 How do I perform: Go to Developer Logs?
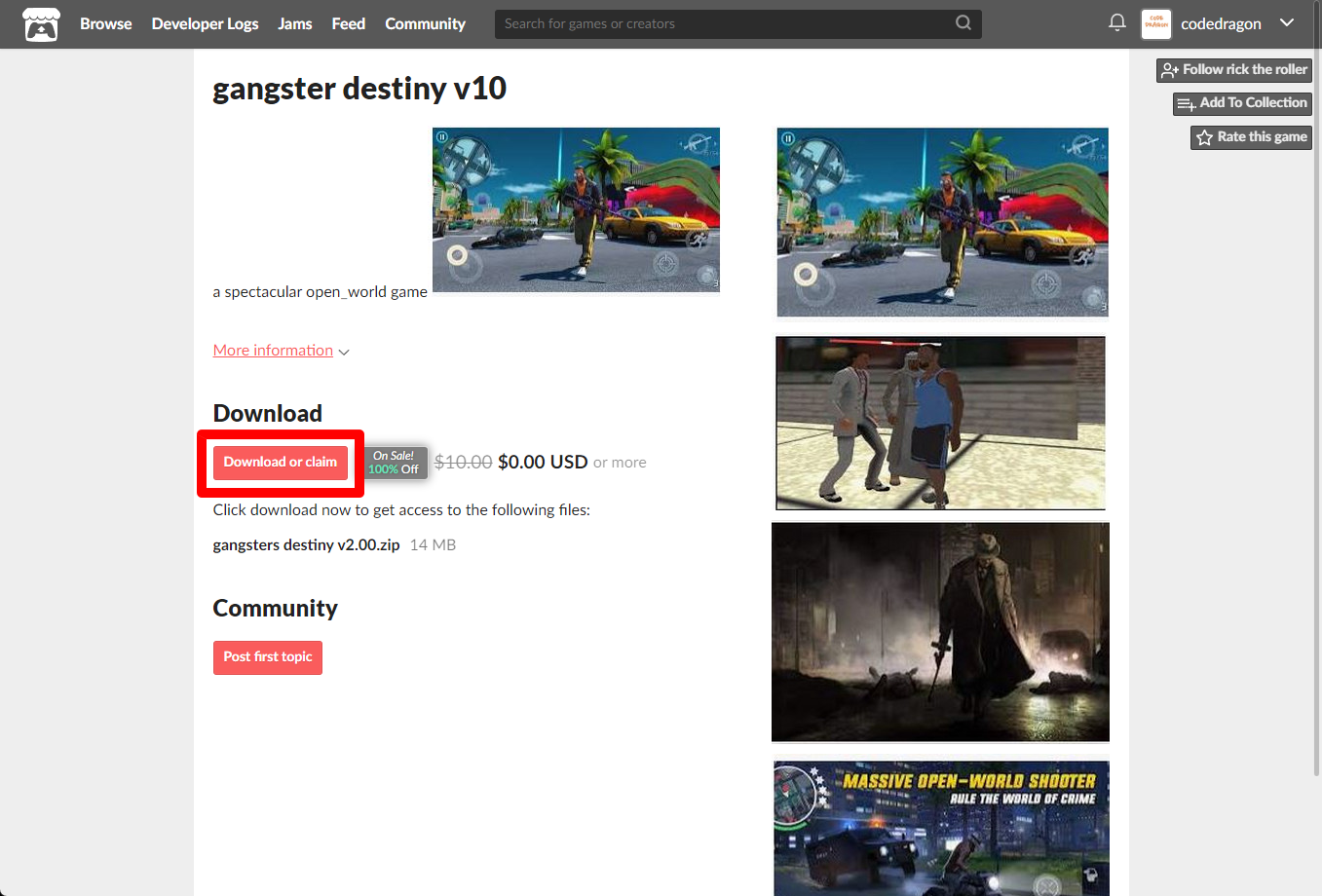205,23
